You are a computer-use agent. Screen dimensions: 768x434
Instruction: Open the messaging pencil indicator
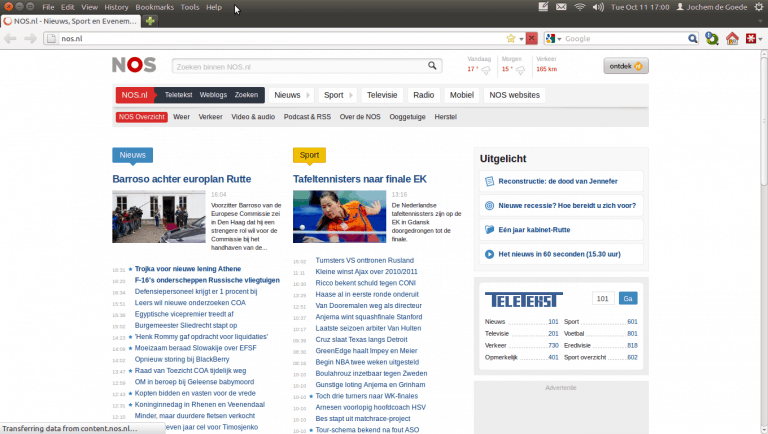click(543, 7)
